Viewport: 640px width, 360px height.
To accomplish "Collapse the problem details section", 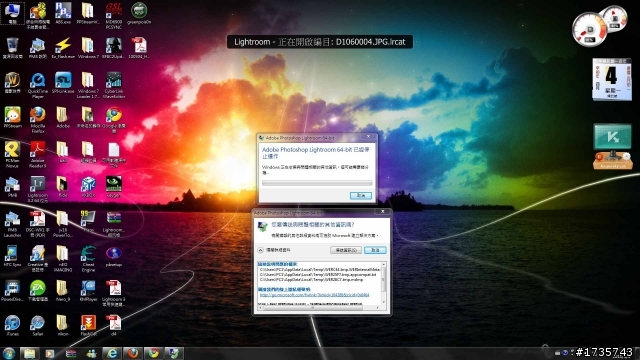I will tap(260, 250).
